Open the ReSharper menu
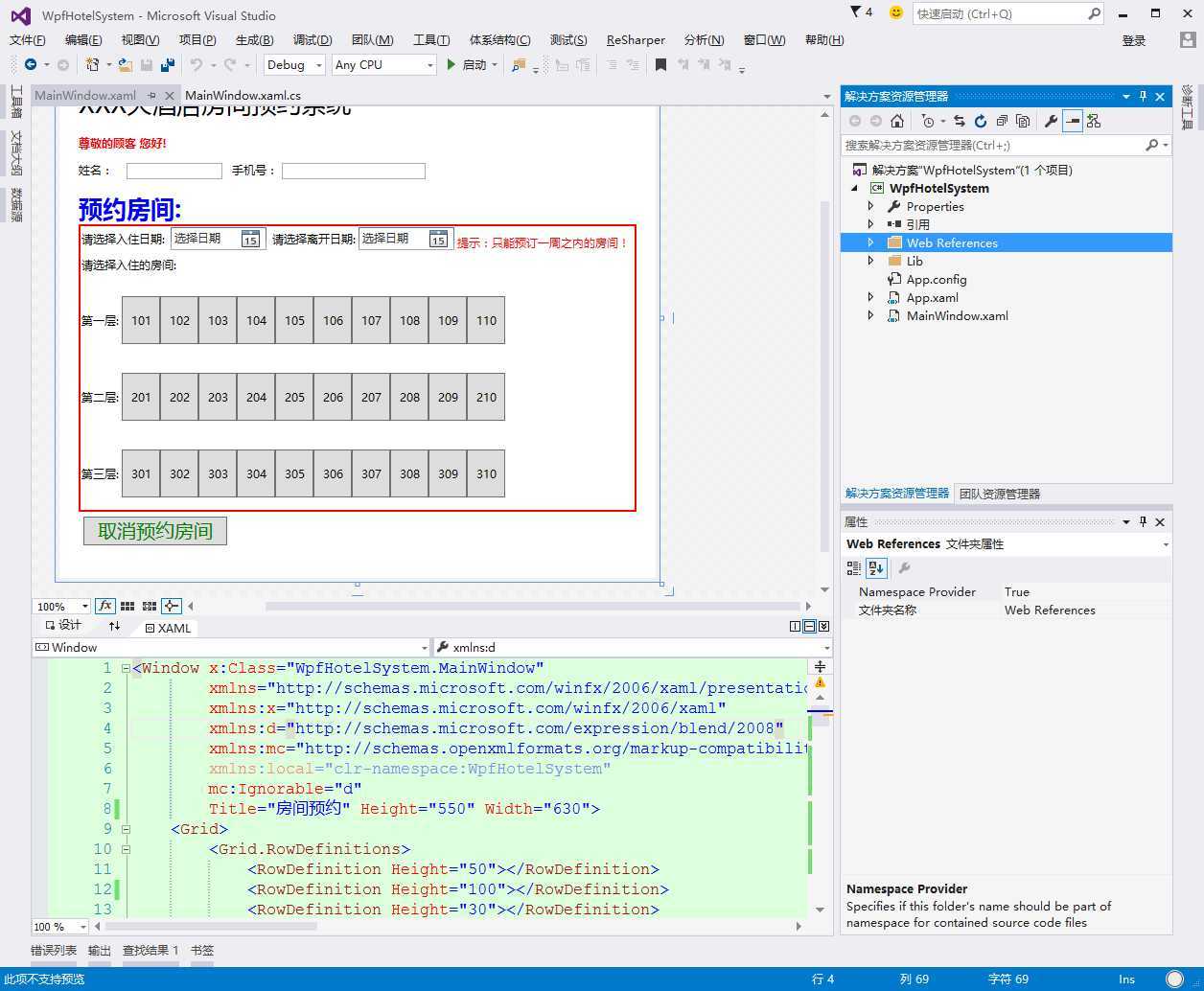 (x=636, y=39)
